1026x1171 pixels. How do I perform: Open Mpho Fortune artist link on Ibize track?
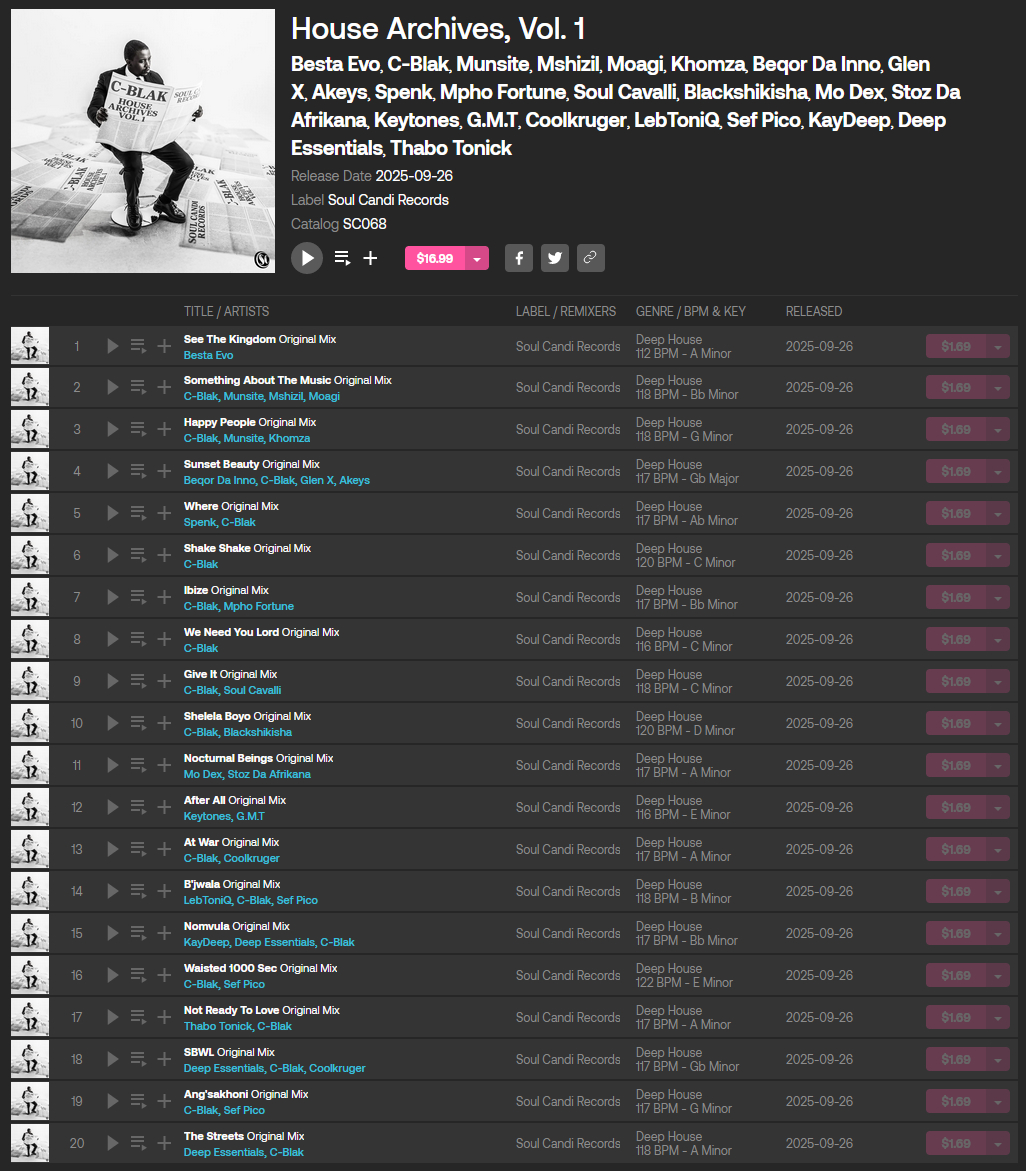[x=258, y=606]
